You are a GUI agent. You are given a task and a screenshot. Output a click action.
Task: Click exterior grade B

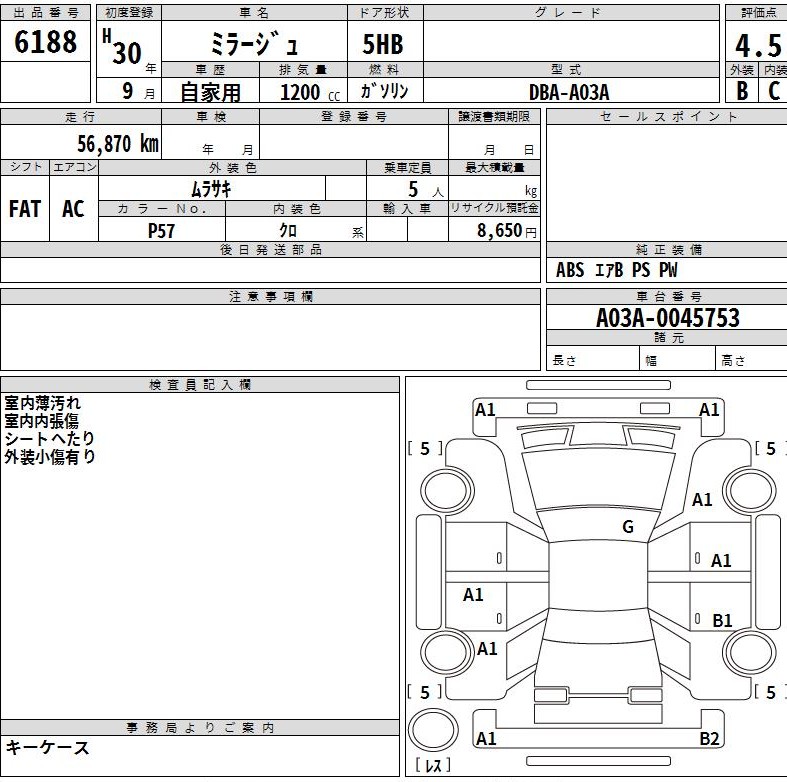click(x=742, y=91)
